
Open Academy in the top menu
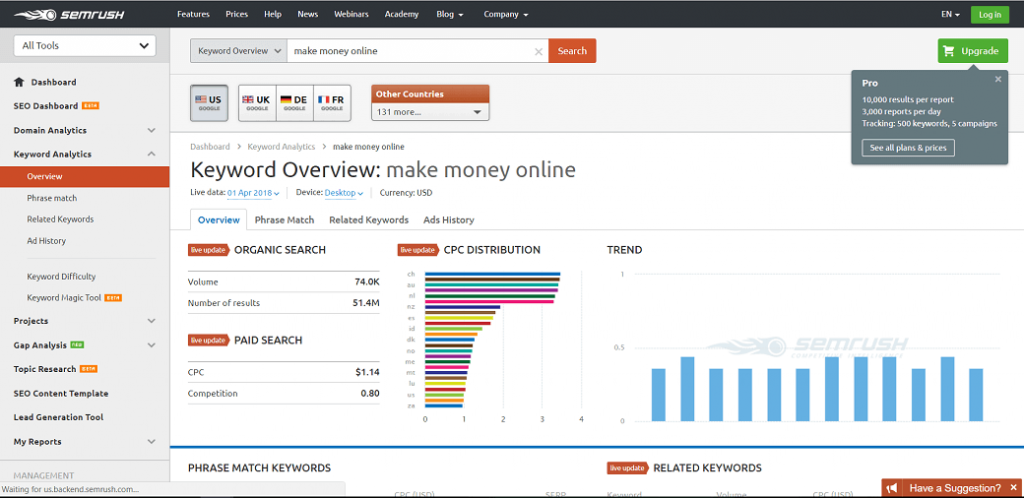402,14
